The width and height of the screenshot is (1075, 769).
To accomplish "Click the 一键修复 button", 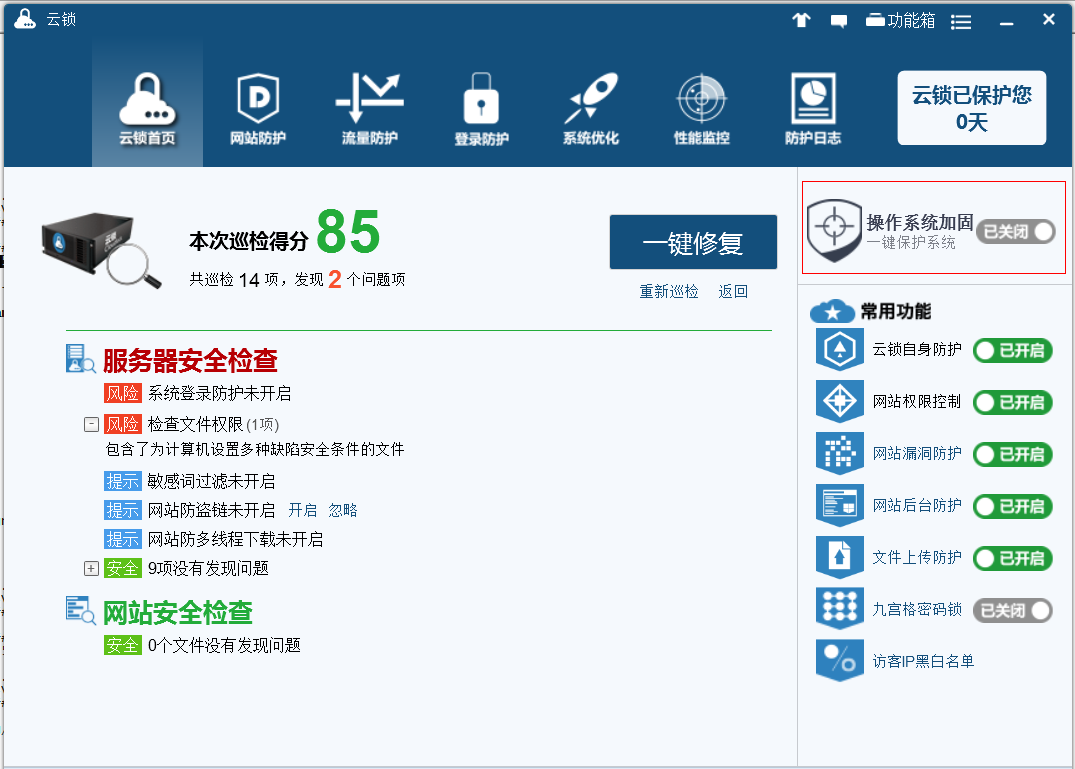I will [693, 242].
